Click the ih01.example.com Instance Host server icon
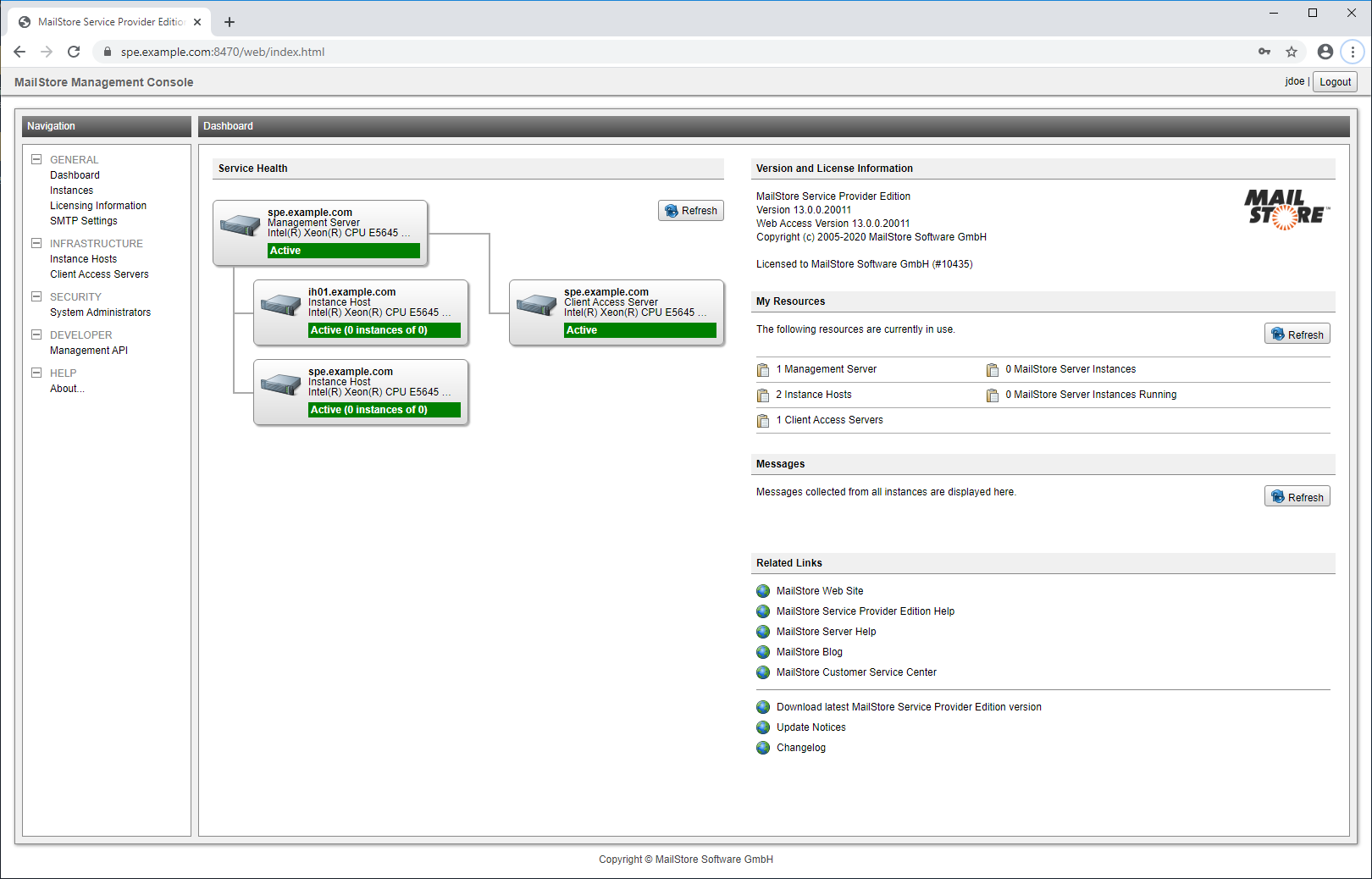The width and height of the screenshot is (1372, 879). pos(280,305)
